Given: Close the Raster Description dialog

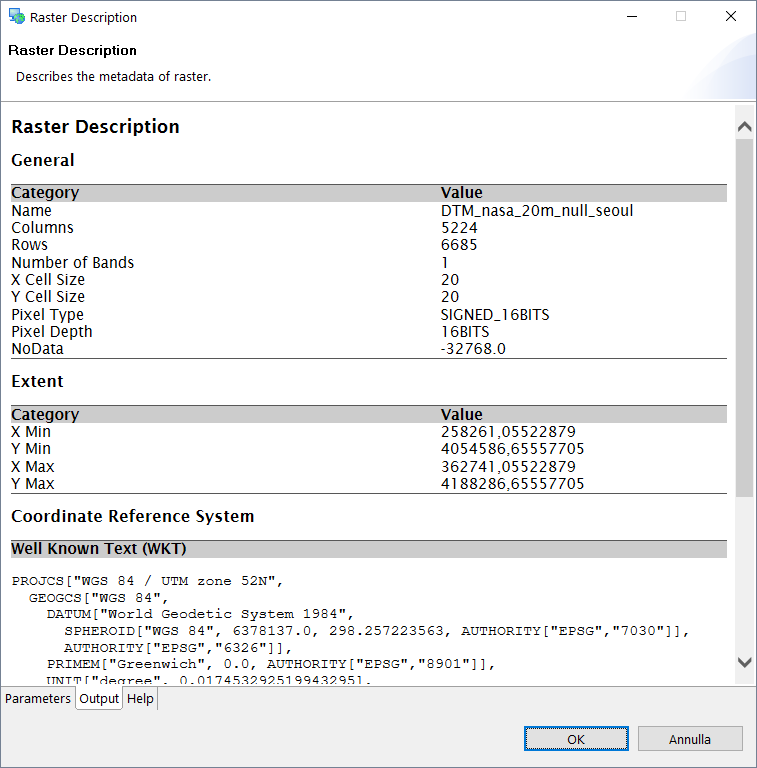Looking at the screenshot, I should (x=731, y=17).
